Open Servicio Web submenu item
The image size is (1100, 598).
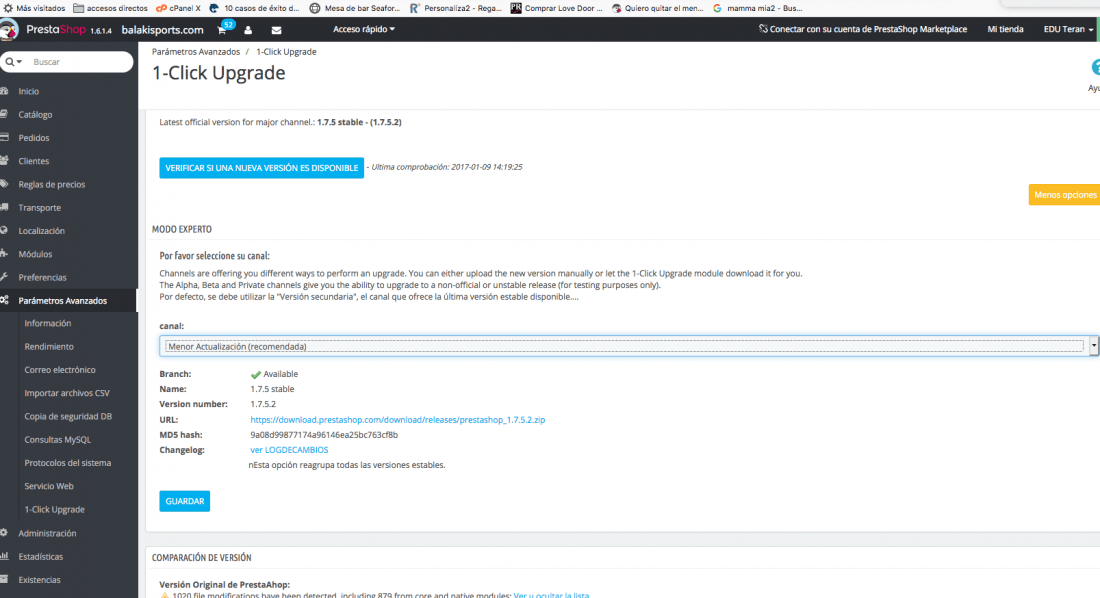coord(49,486)
